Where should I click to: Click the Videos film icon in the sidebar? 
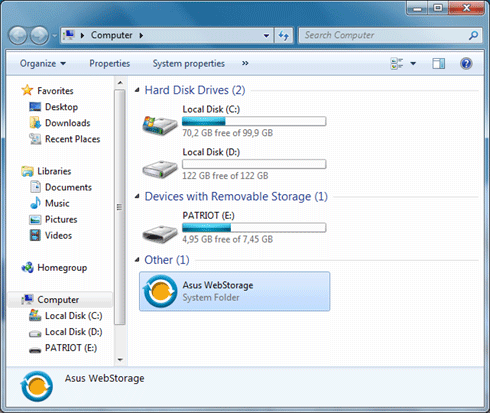[x=35, y=235]
